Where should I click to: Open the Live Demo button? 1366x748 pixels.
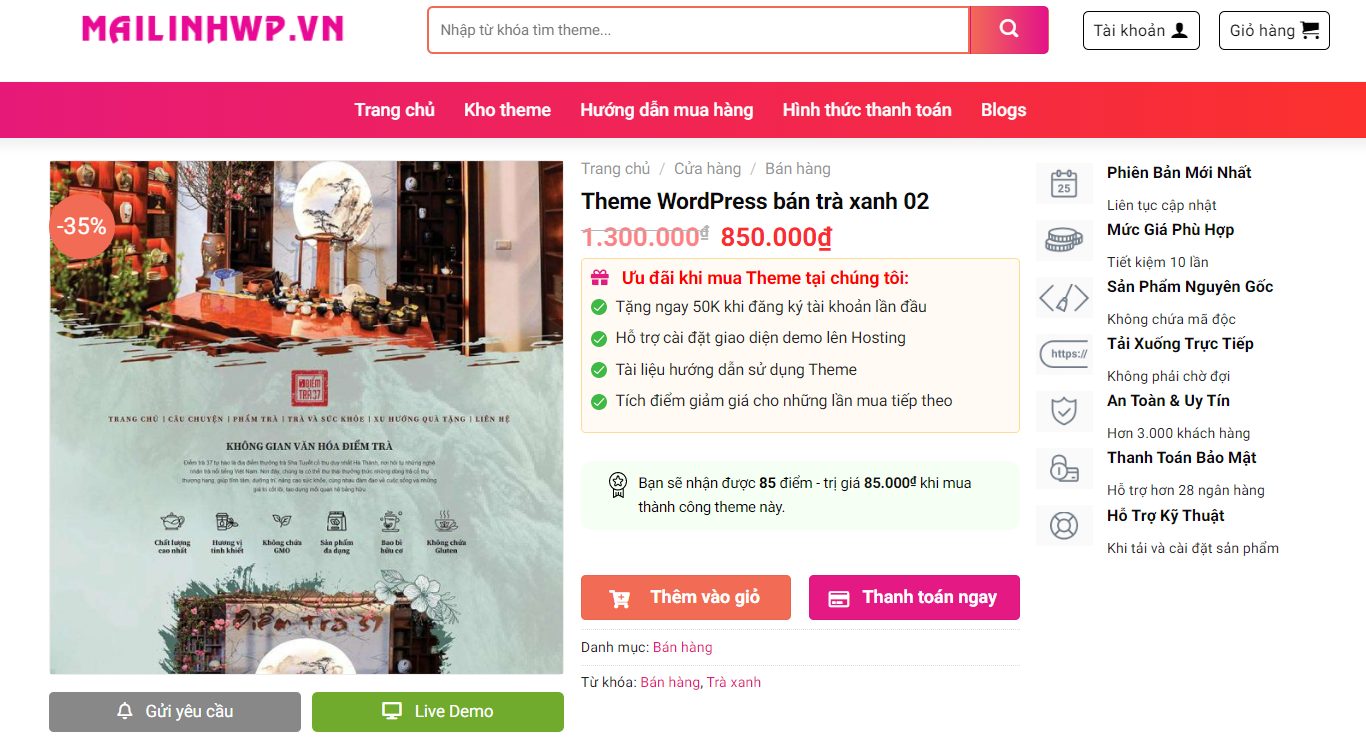[x=438, y=712]
